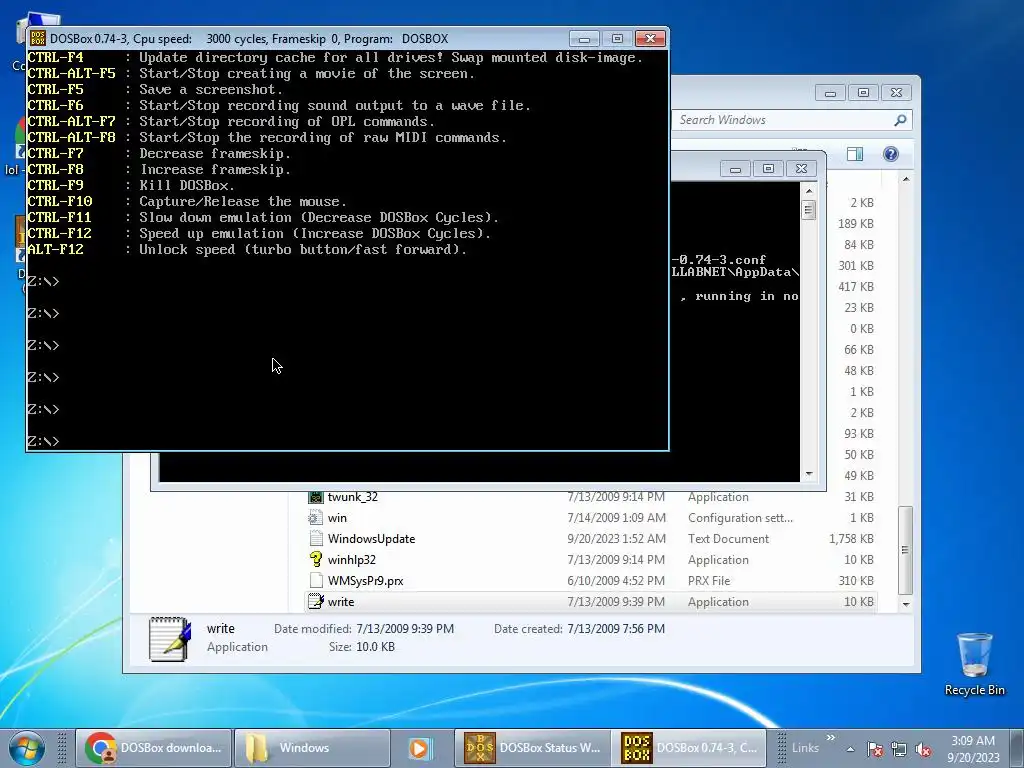Click the large write thumbnail in the details pane

click(170, 639)
